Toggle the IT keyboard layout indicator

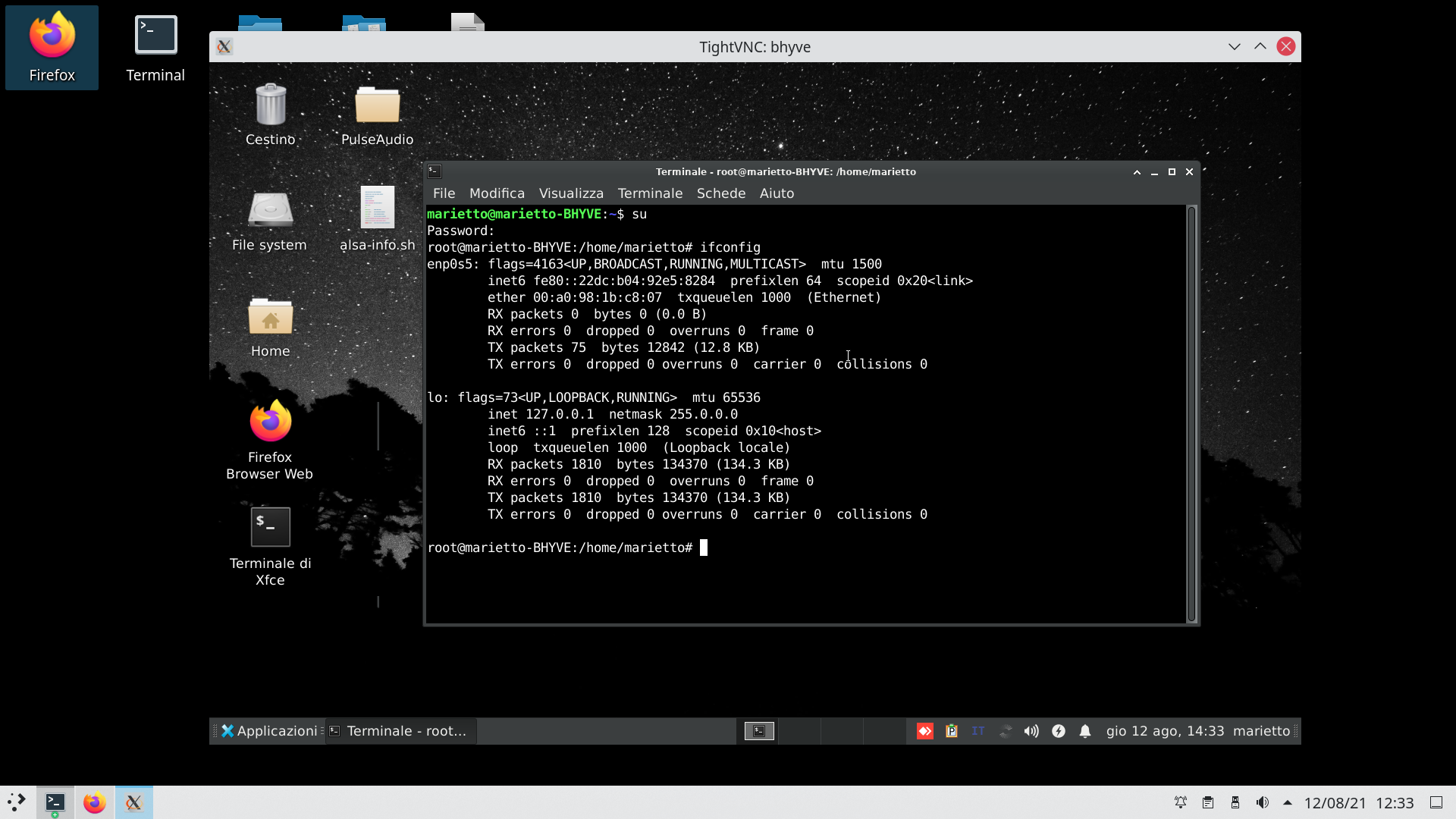tap(978, 731)
